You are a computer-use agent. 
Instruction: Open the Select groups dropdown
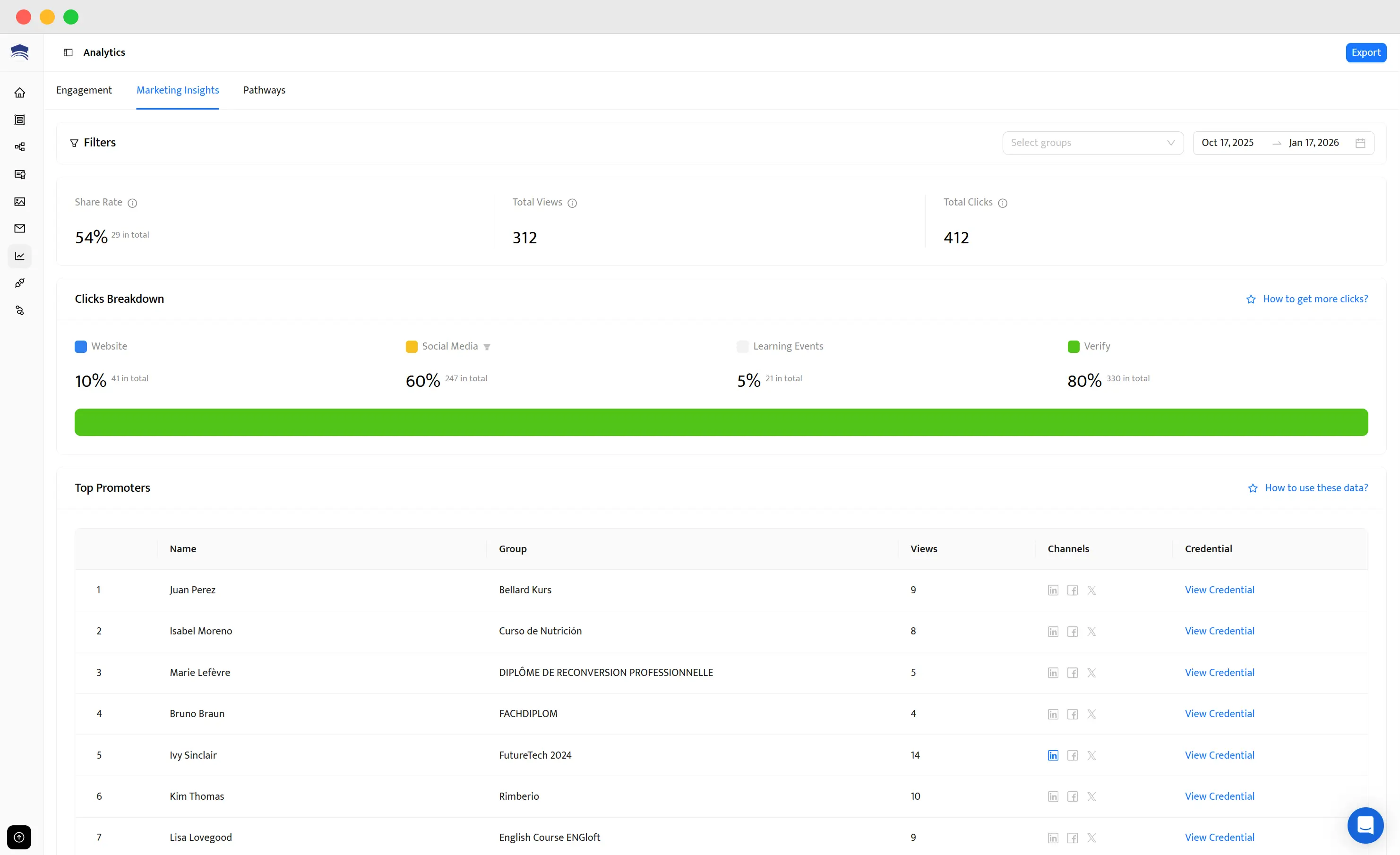[x=1092, y=143]
